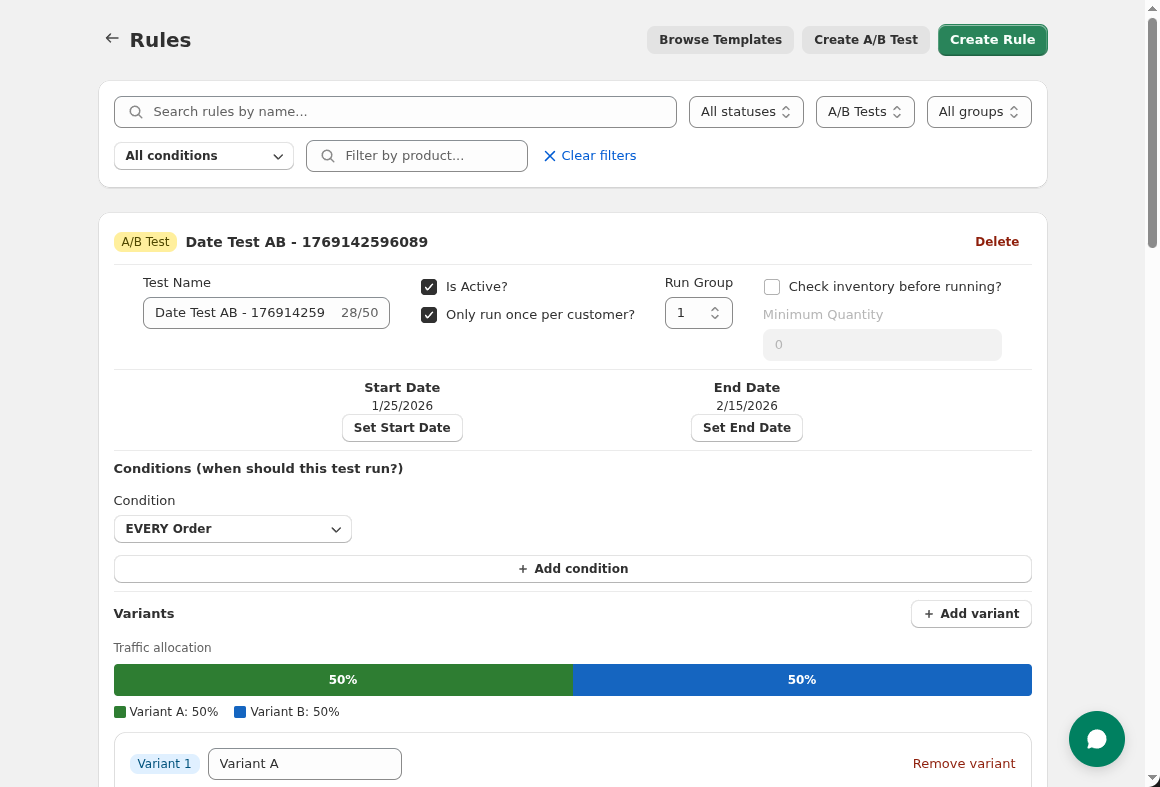Open the A/B Tests filter
1160x787 pixels.
[x=864, y=111]
